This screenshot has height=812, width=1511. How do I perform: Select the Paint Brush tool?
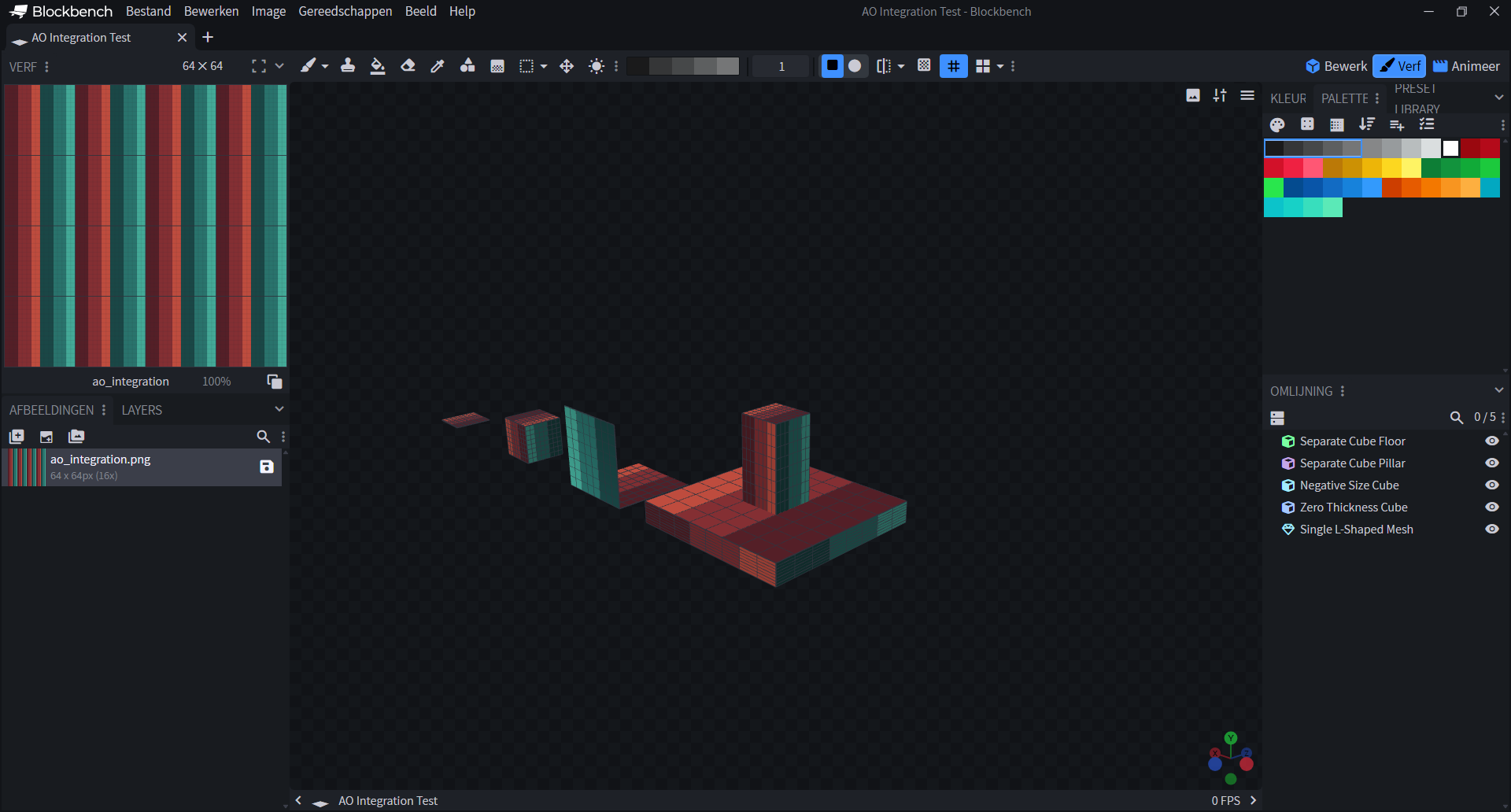tap(308, 66)
